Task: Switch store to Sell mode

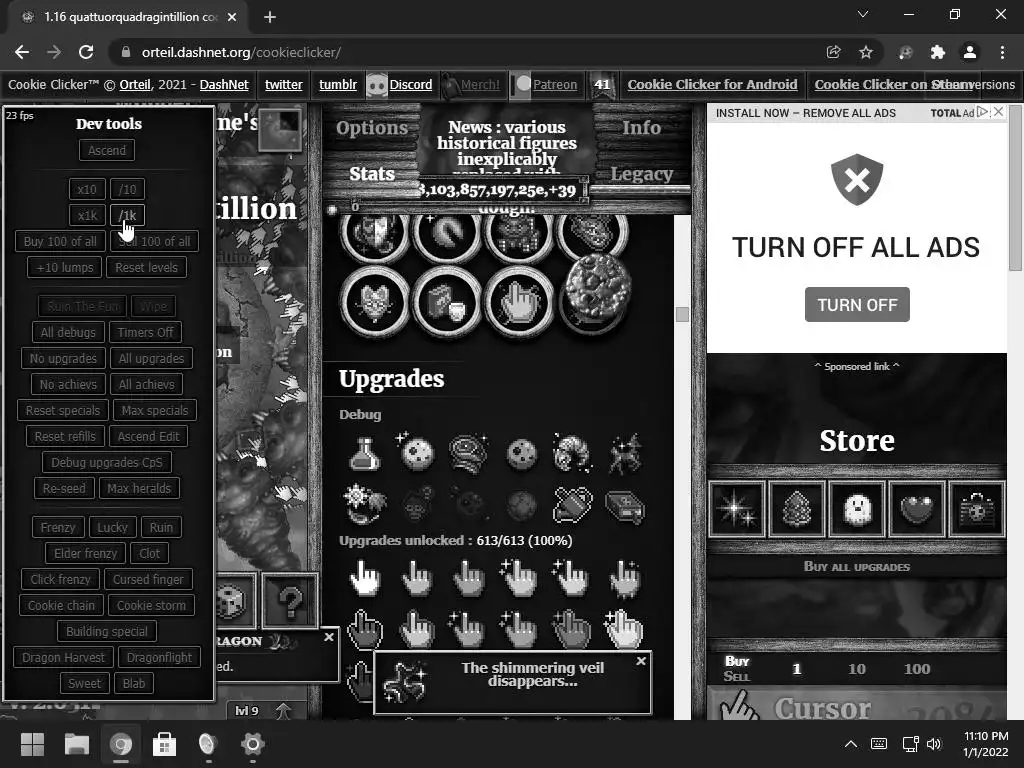Action: point(737,677)
